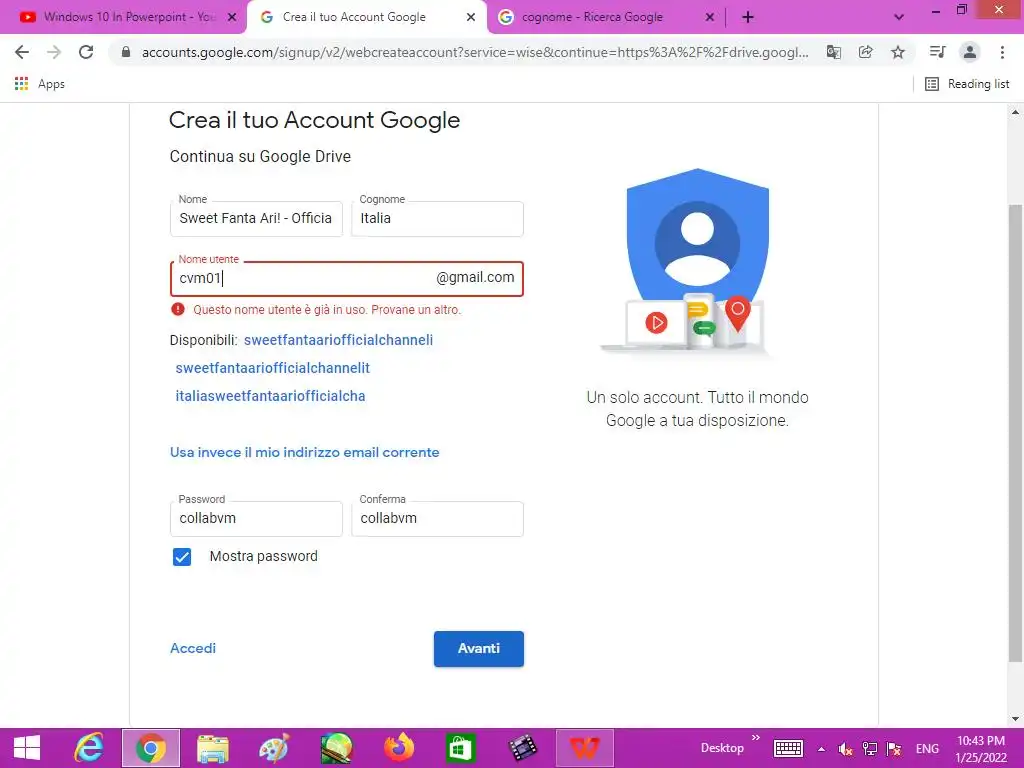Screen dimensions: 1024x768
Task: Close the YouTube Powerpoint tab
Action: [232, 18]
